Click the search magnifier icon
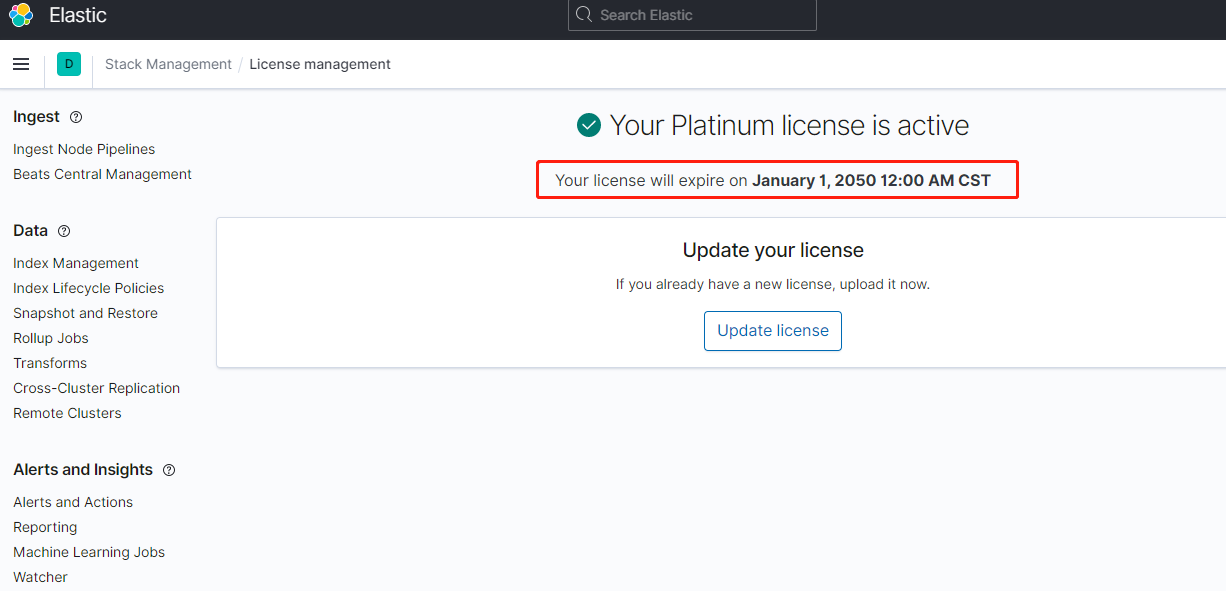The width and height of the screenshot is (1226, 591). pos(584,15)
